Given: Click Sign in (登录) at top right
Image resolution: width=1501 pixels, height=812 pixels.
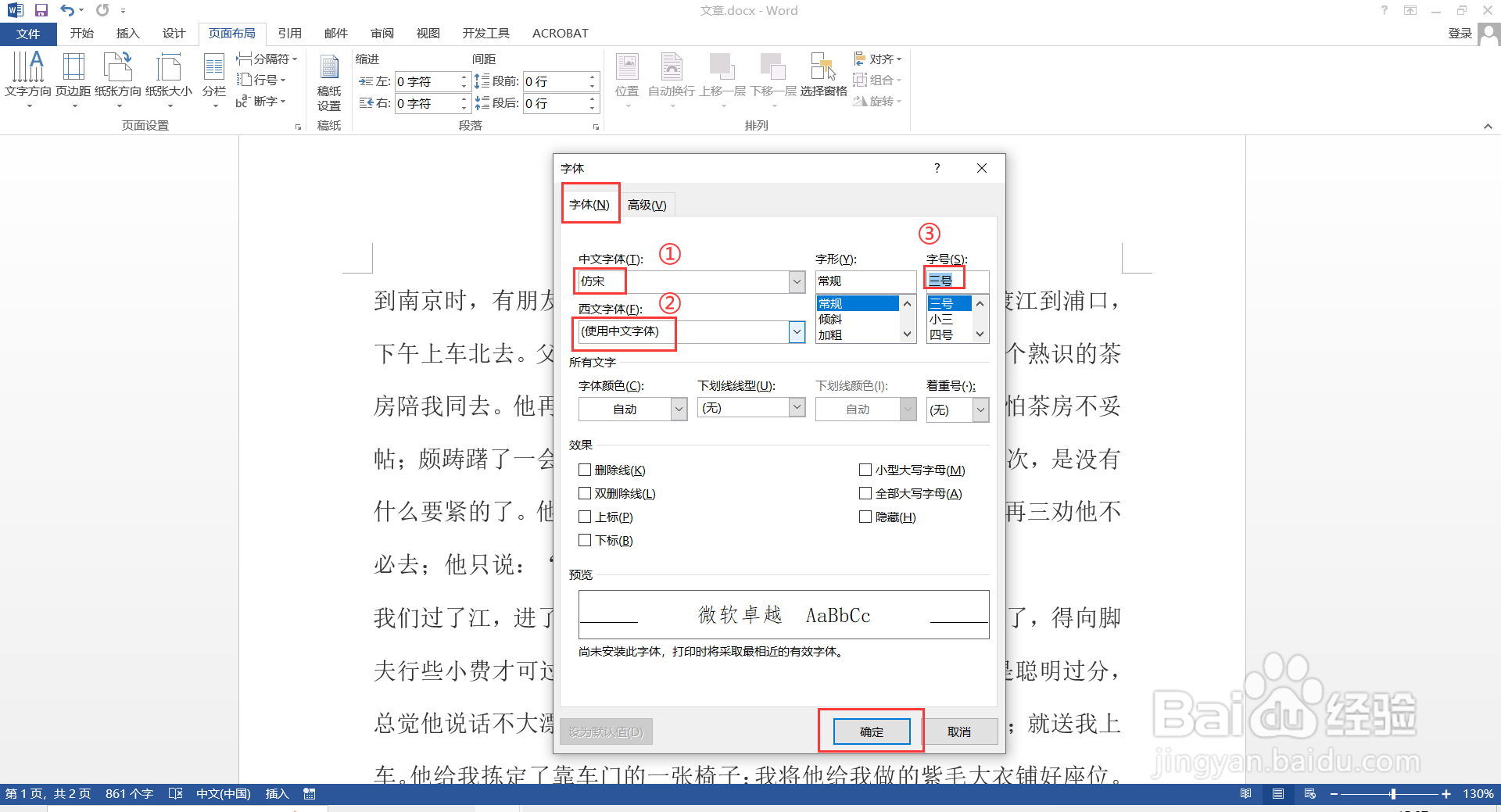Looking at the screenshot, I should click(x=1460, y=33).
